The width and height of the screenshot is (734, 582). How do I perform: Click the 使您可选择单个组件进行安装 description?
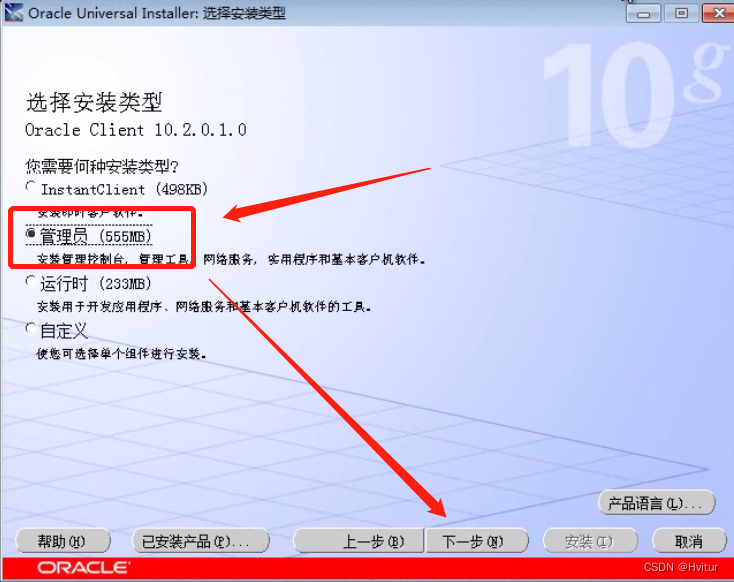(121, 354)
